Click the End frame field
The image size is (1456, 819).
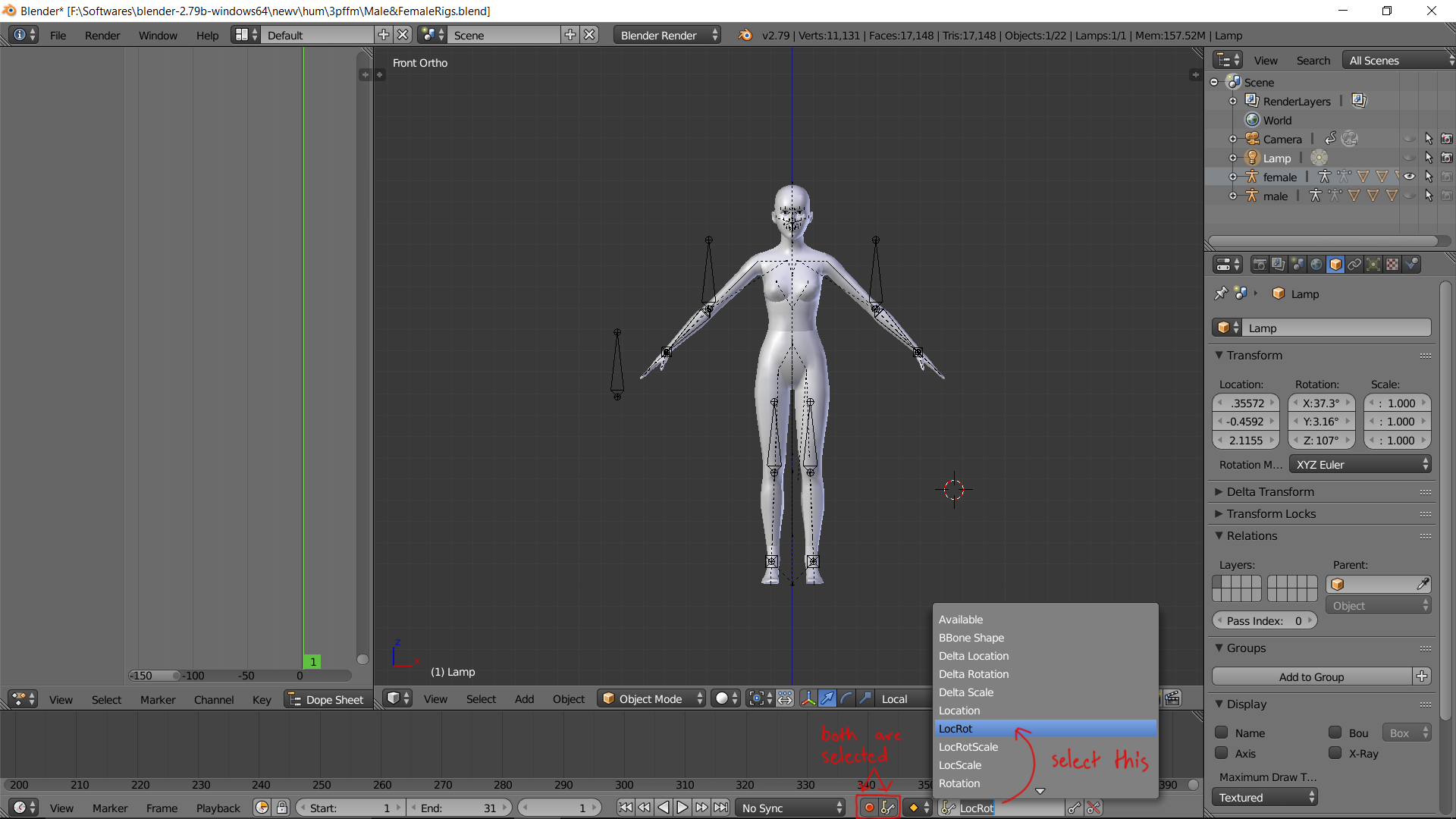(x=460, y=808)
